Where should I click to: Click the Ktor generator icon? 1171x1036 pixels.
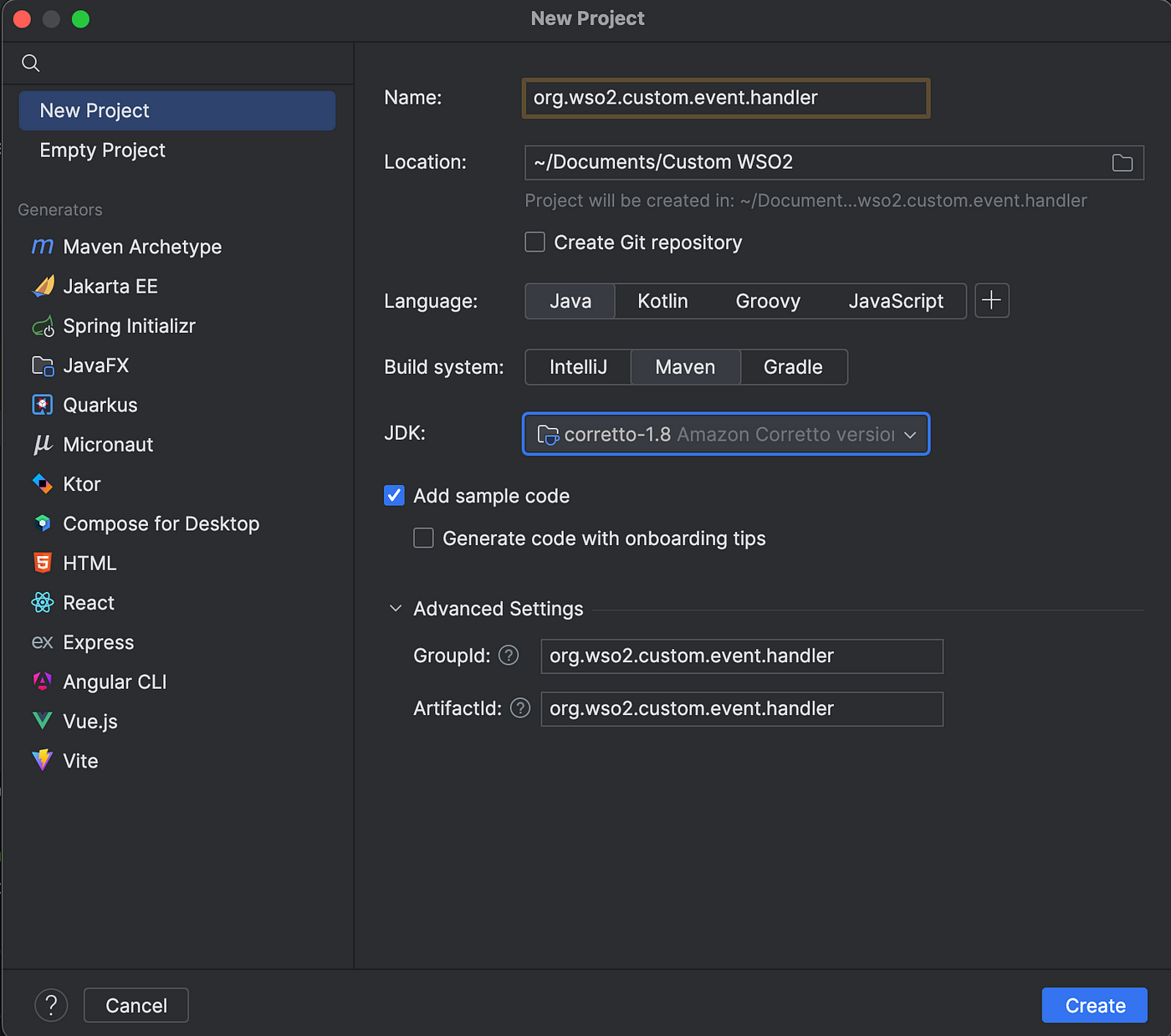click(43, 484)
